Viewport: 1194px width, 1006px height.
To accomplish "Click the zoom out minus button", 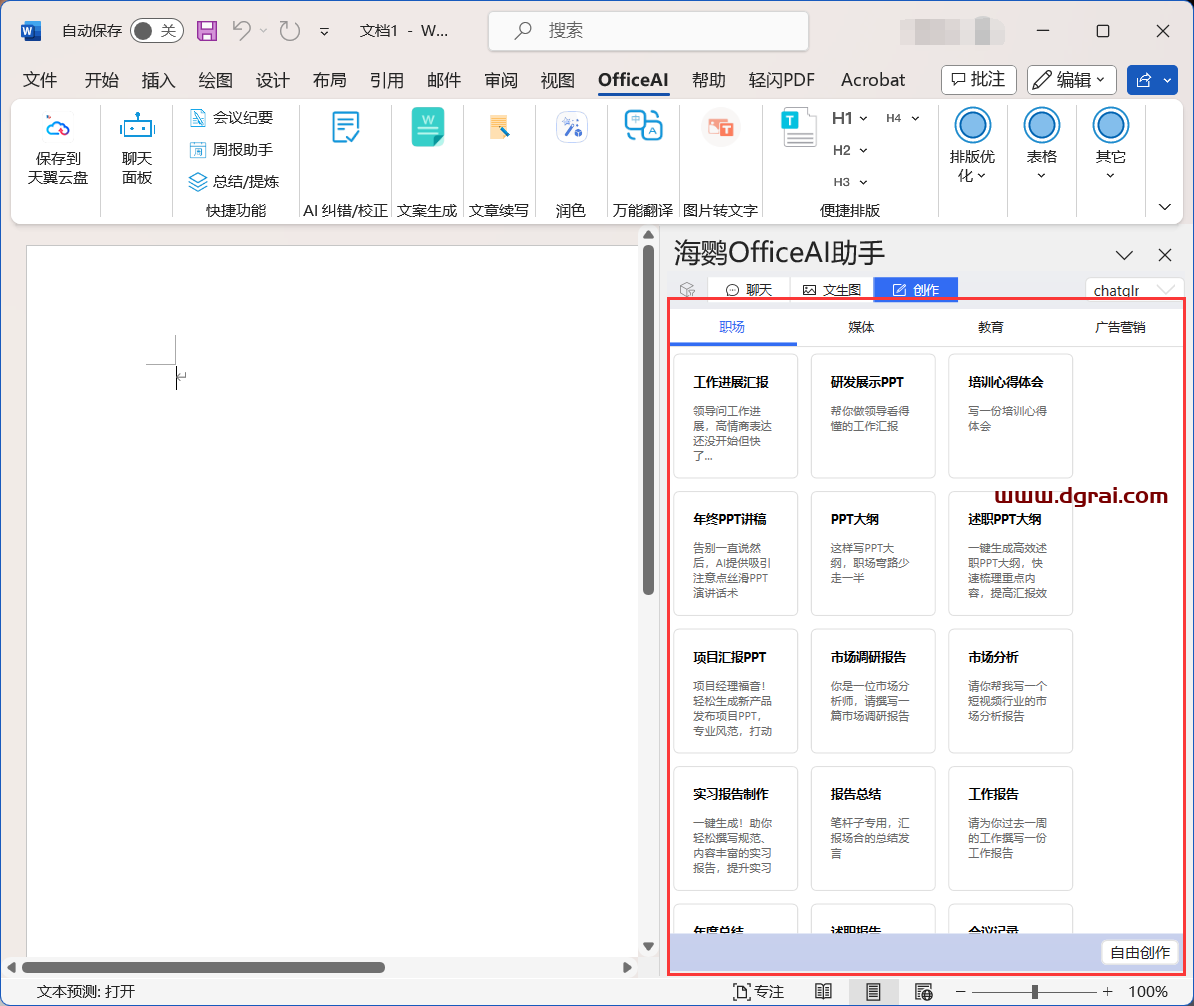I will (x=961, y=992).
